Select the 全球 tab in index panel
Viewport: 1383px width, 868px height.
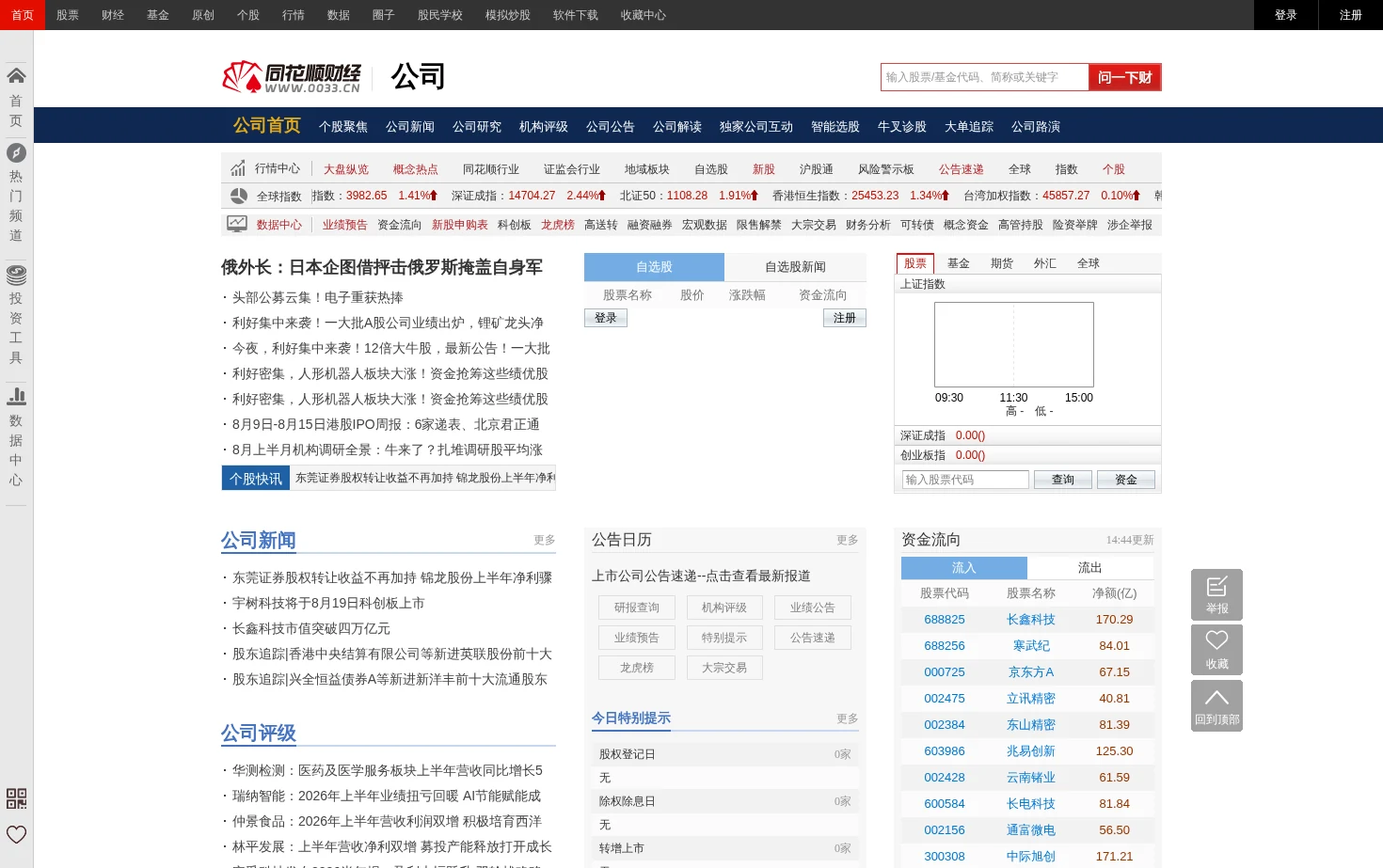[1089, 263]
